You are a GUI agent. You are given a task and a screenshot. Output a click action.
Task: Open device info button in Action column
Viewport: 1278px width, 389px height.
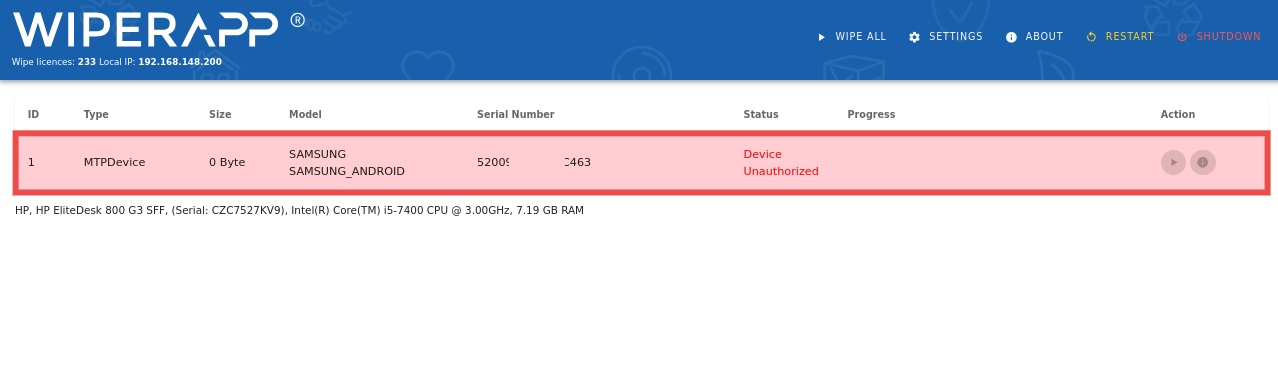point(1203,162)
